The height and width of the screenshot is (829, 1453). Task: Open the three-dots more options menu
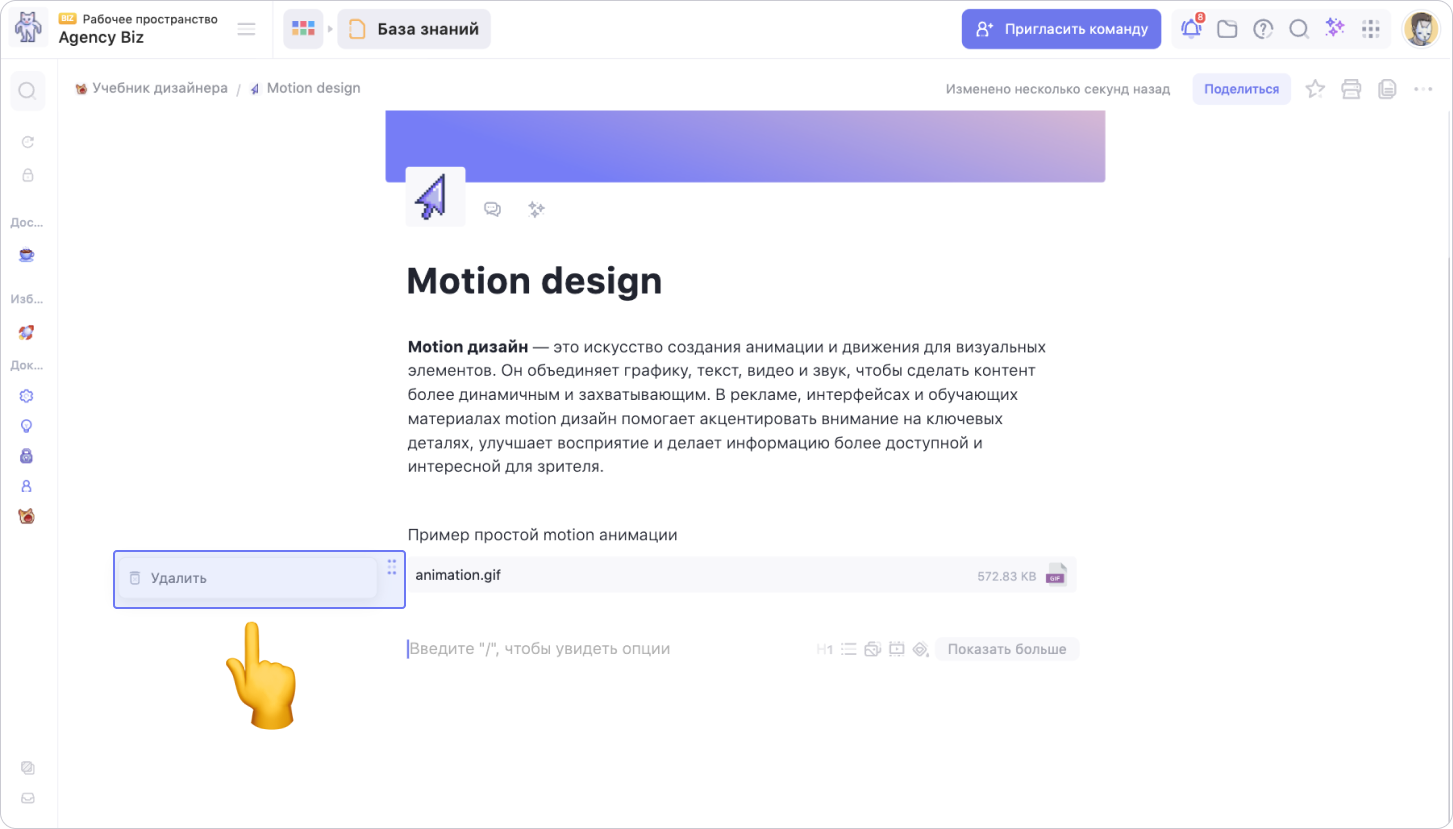[x=1423, y=89]
